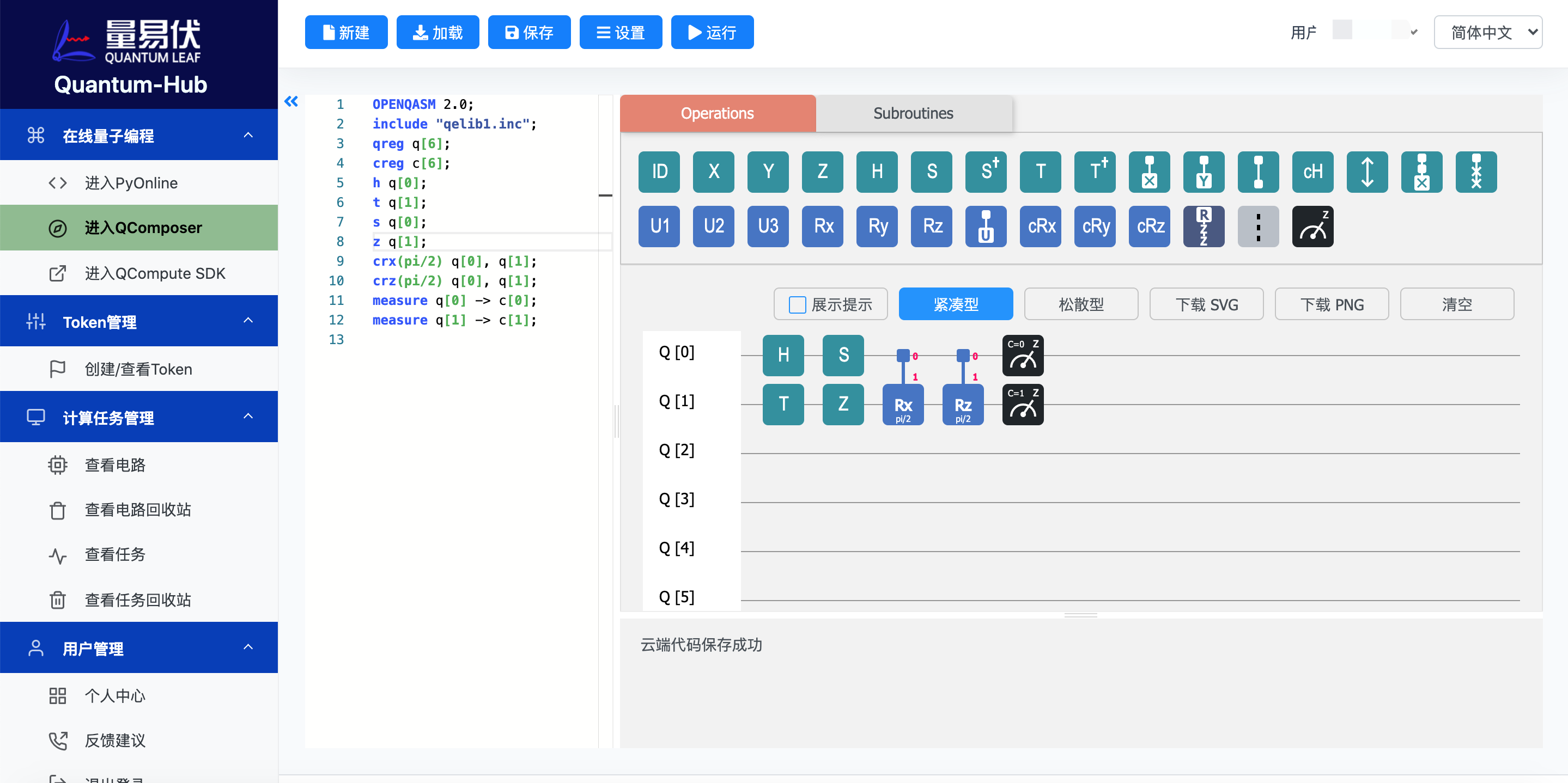Screen dimensions: 1568x783
Task: Click the 加载 load button
Action: coord(437,32)
